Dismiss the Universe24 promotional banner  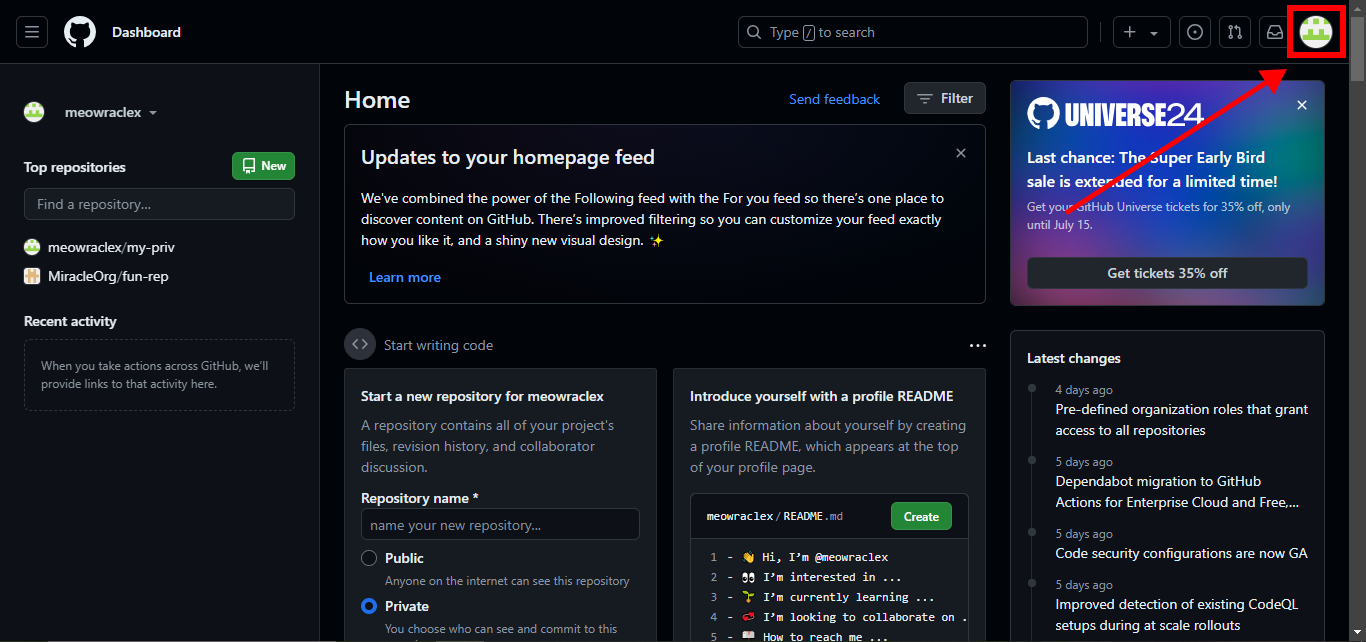(1301, 105)
